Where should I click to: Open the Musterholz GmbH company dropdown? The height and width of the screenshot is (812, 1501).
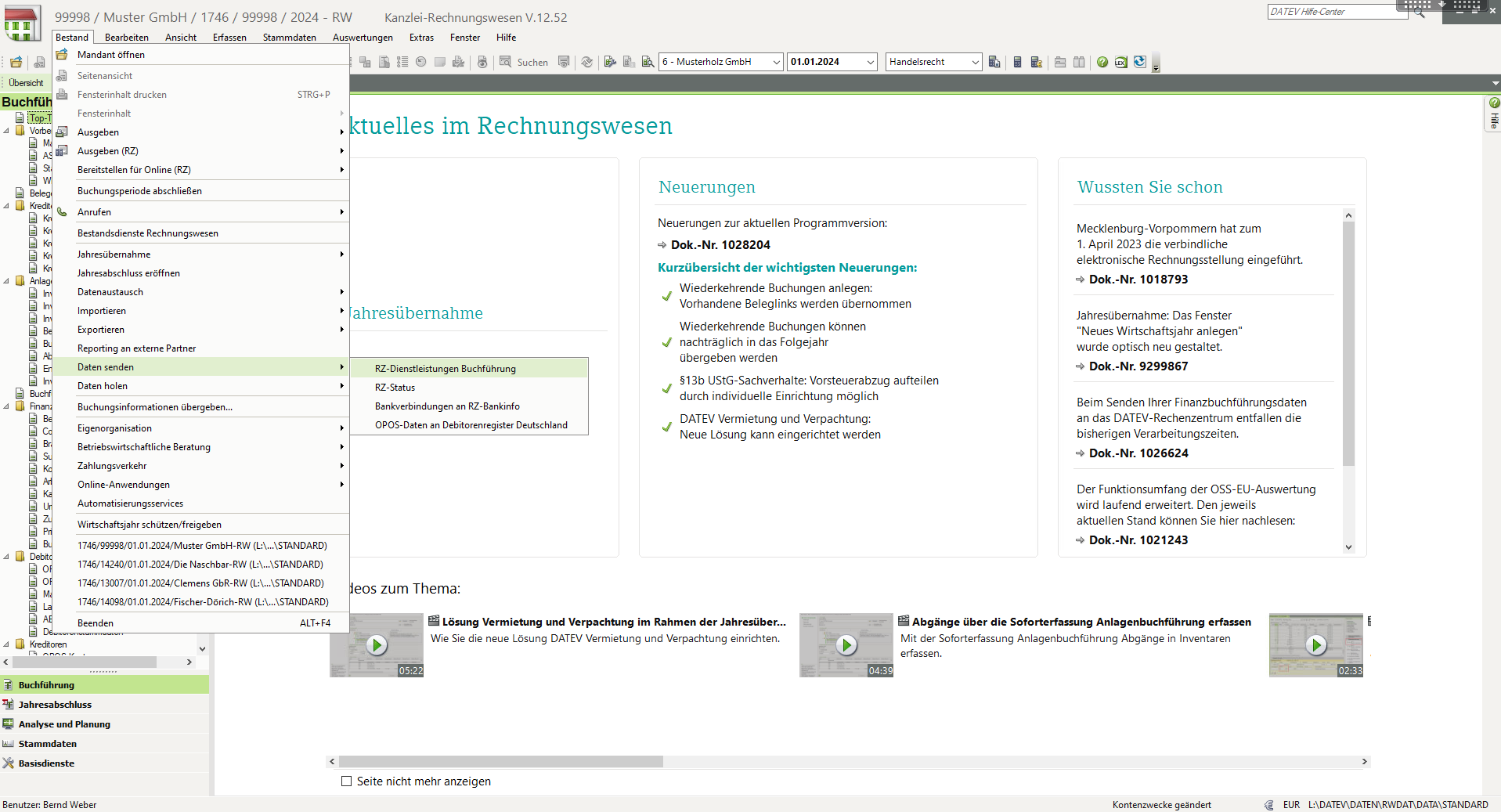click(x=776, y=62)
